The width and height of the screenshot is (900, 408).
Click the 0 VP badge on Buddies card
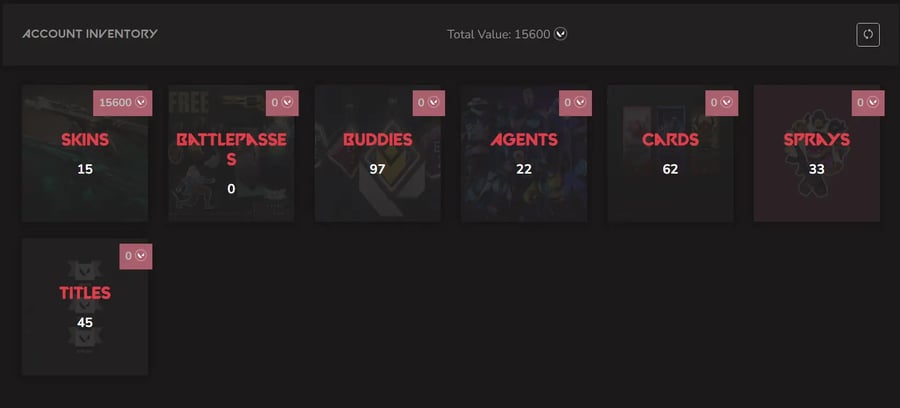(429, 103)
